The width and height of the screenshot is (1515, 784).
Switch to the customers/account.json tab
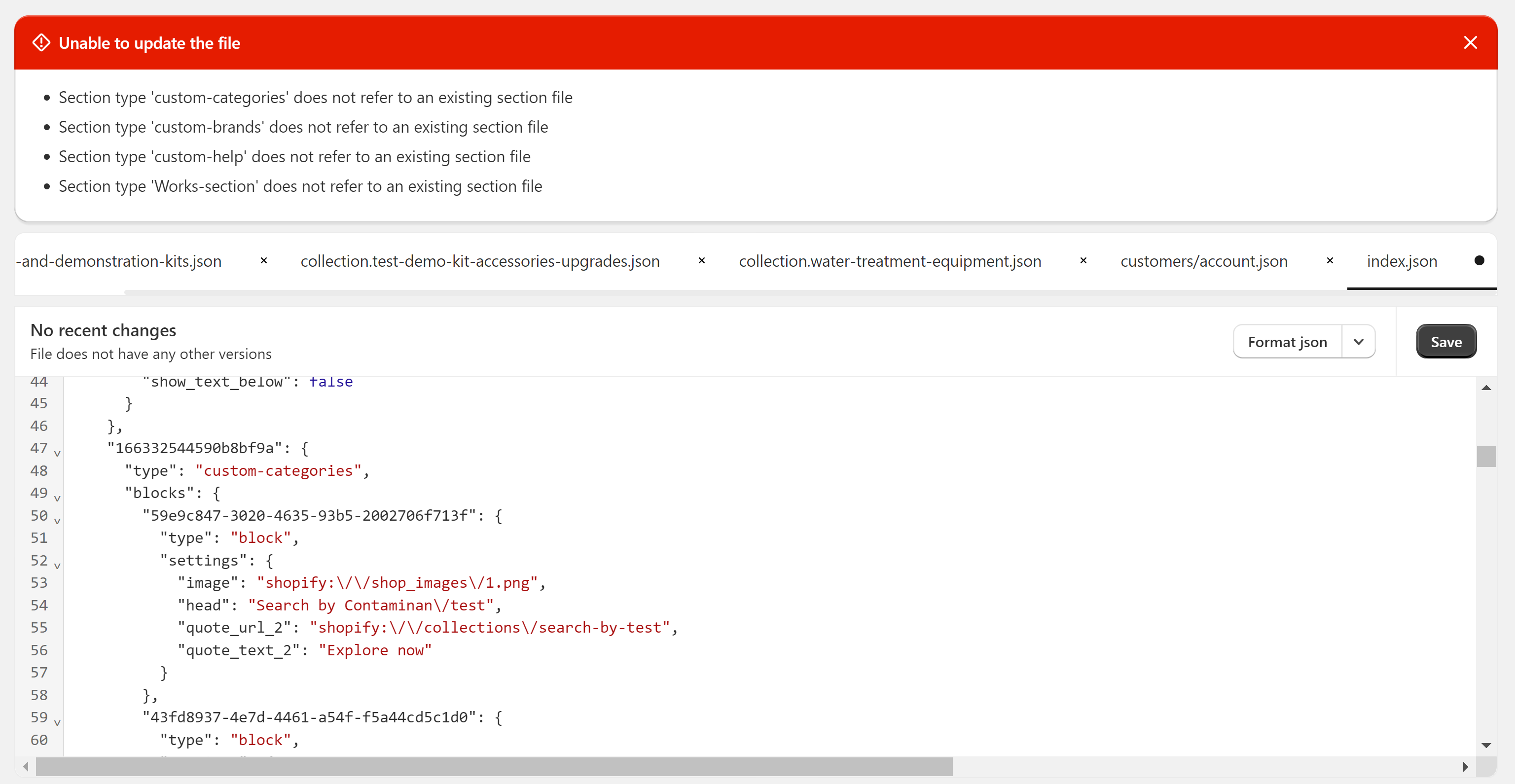(x=1203, y=261)
